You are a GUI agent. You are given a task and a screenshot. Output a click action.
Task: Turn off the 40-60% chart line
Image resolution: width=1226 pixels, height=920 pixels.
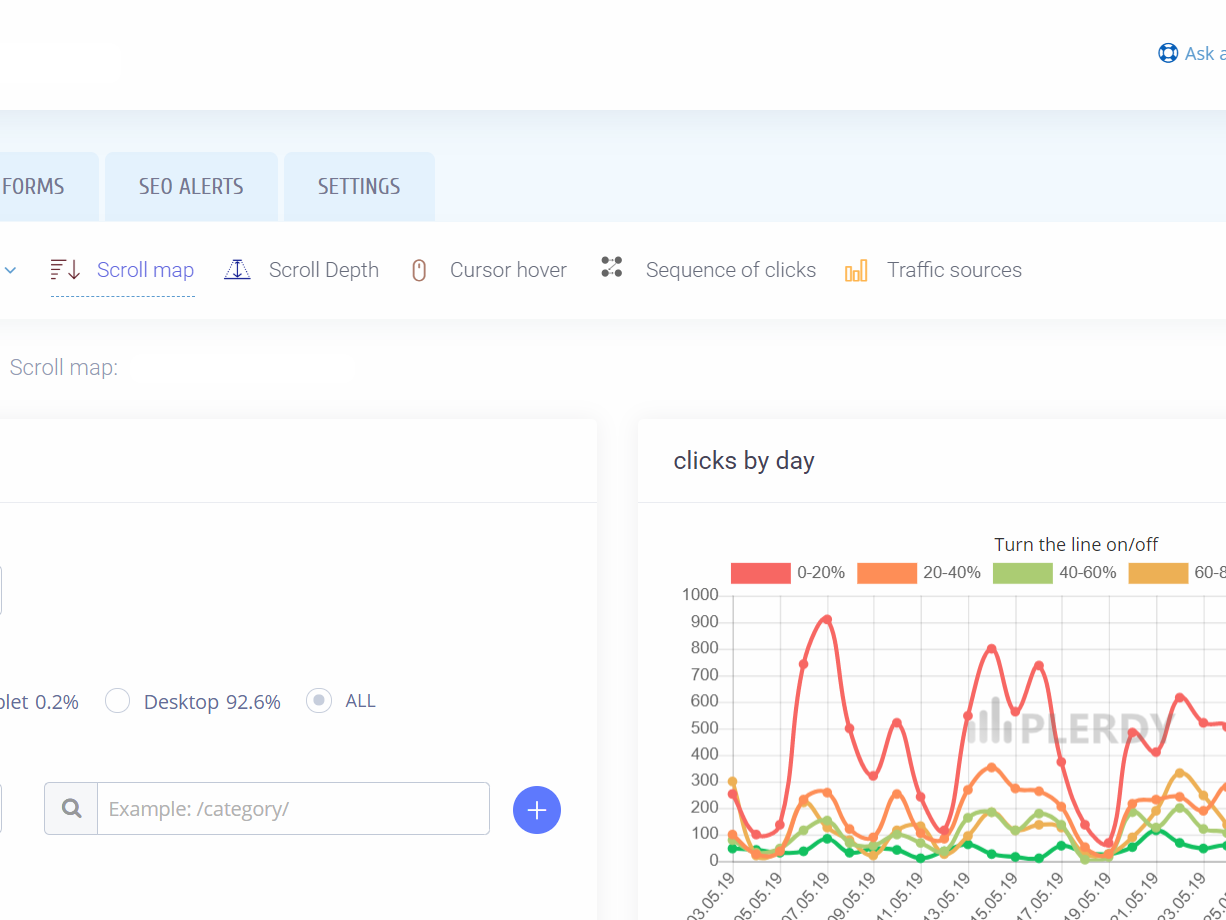[x=1022, y=572]
